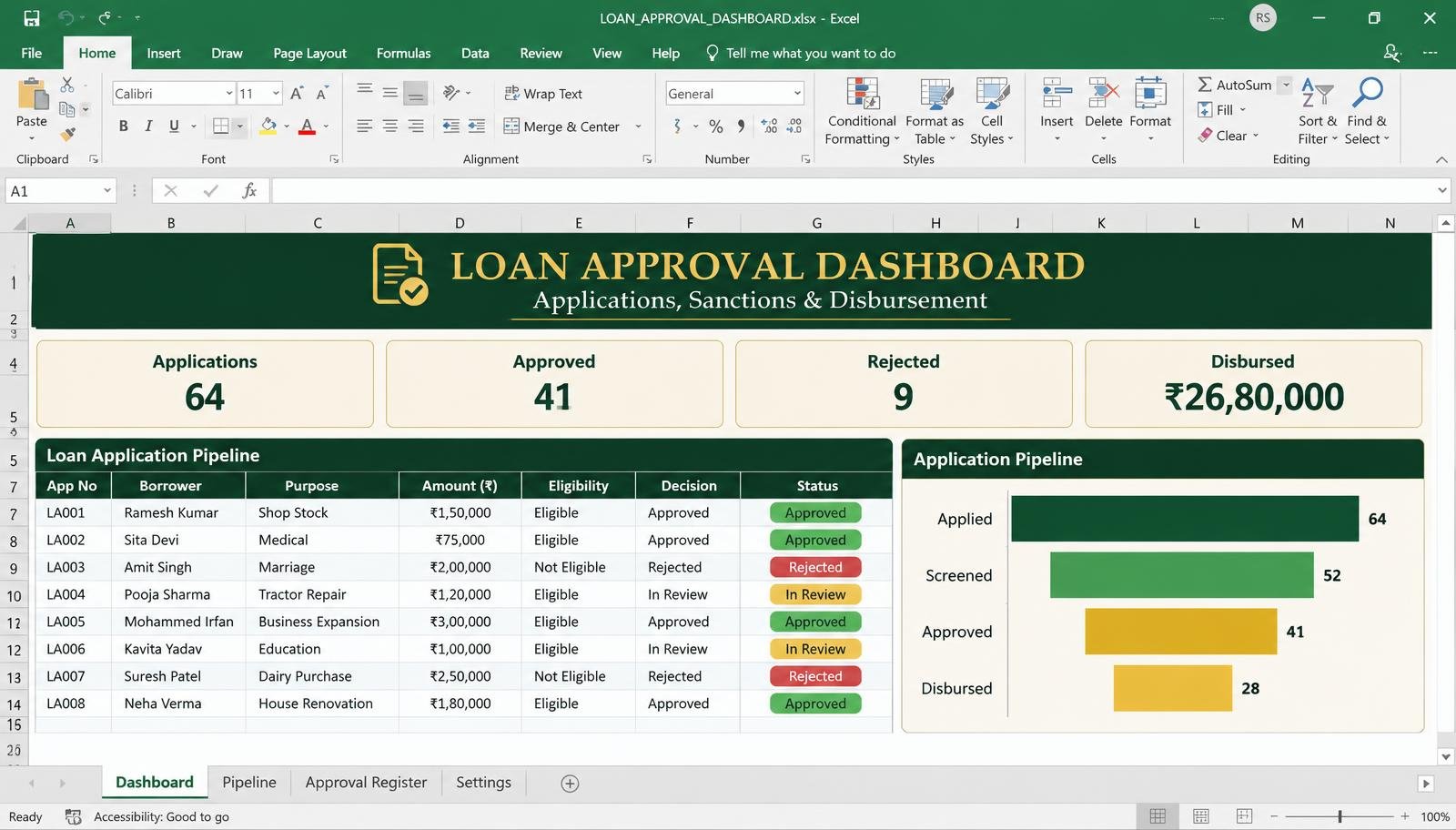1456x830 pixels.
Task: Click the Borders icon
Action: tap(221, 127)
